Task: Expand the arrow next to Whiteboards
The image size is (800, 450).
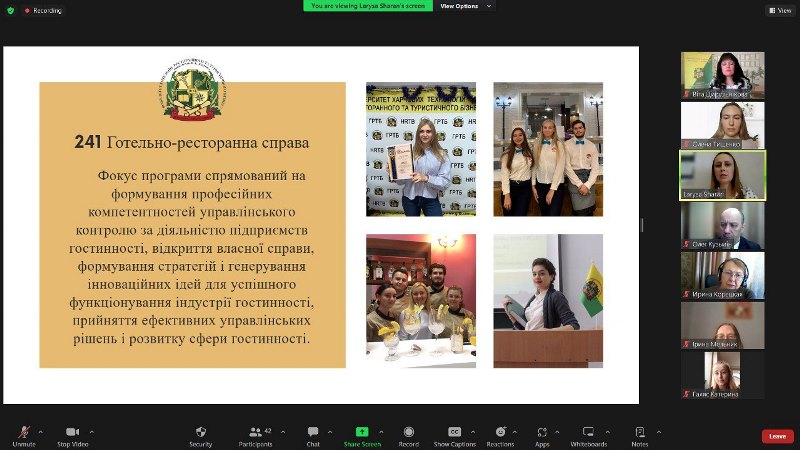Action: pyautogui.click(x=607, y=432)
